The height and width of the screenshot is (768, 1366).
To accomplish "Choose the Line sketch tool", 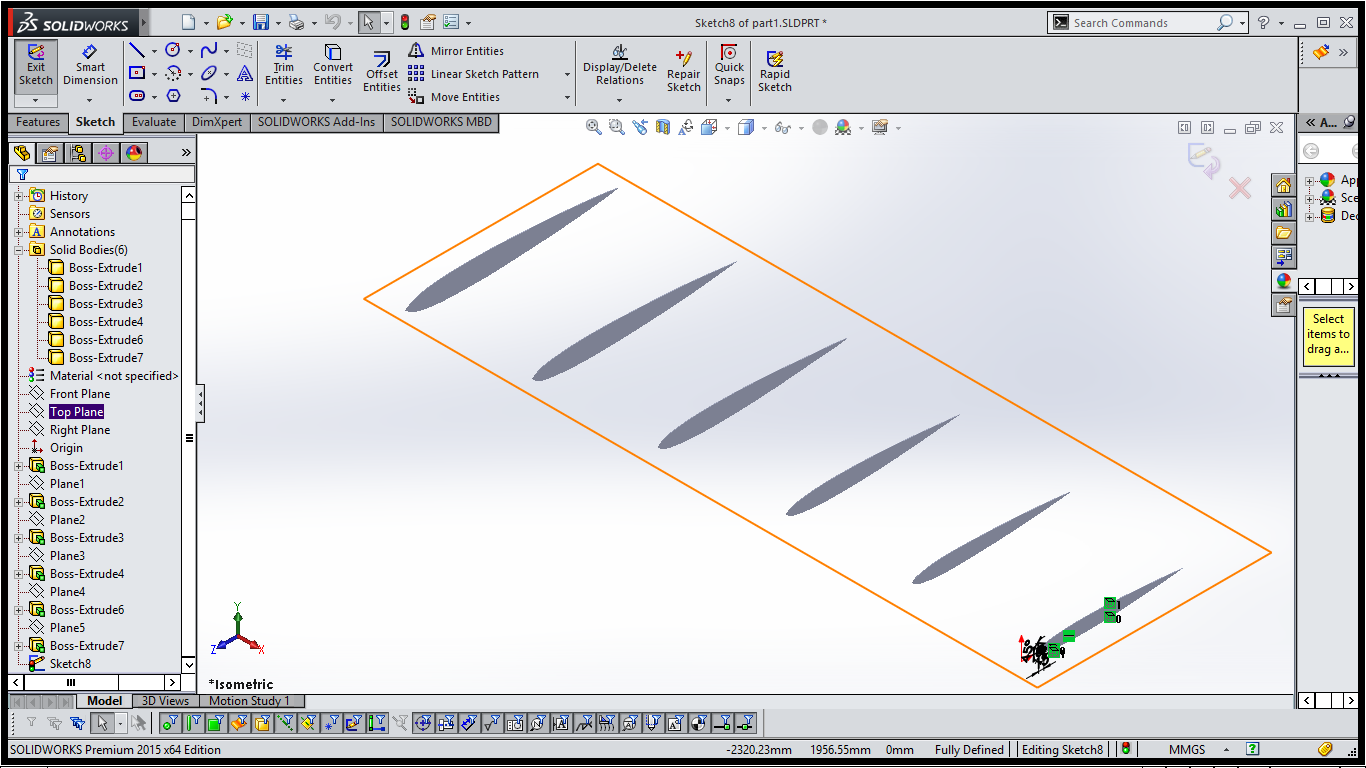I will 138,50.
